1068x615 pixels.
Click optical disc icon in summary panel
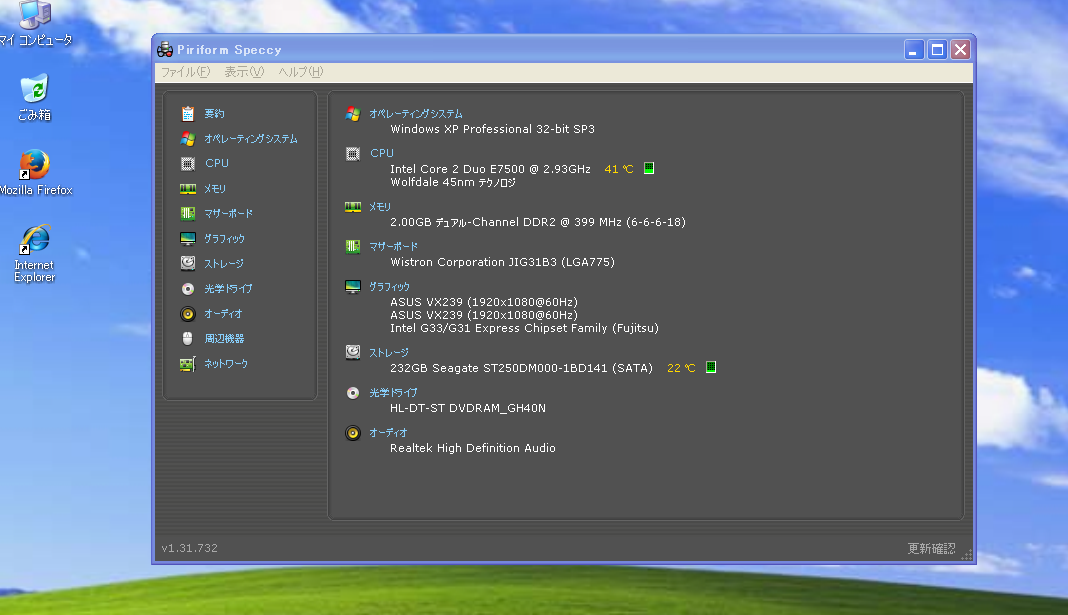click(353, 393)
